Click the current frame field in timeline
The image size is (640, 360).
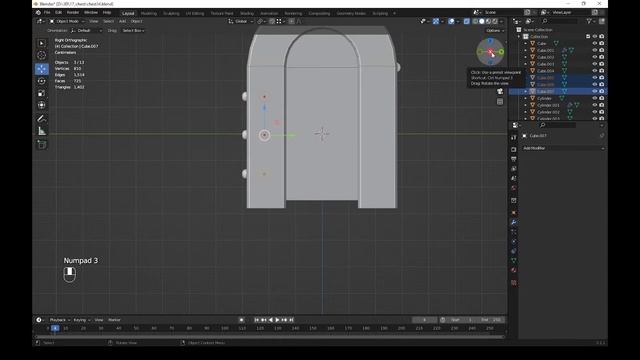[424, 320]
